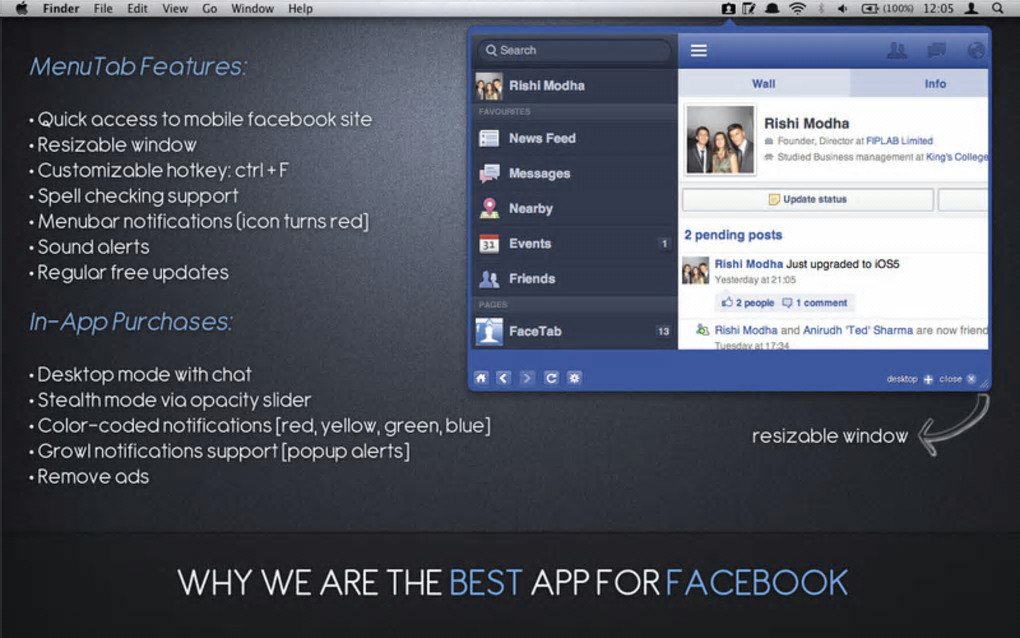1020x638 pixels.
Task: Open Spotlight search magnifier
Action: 998,8
